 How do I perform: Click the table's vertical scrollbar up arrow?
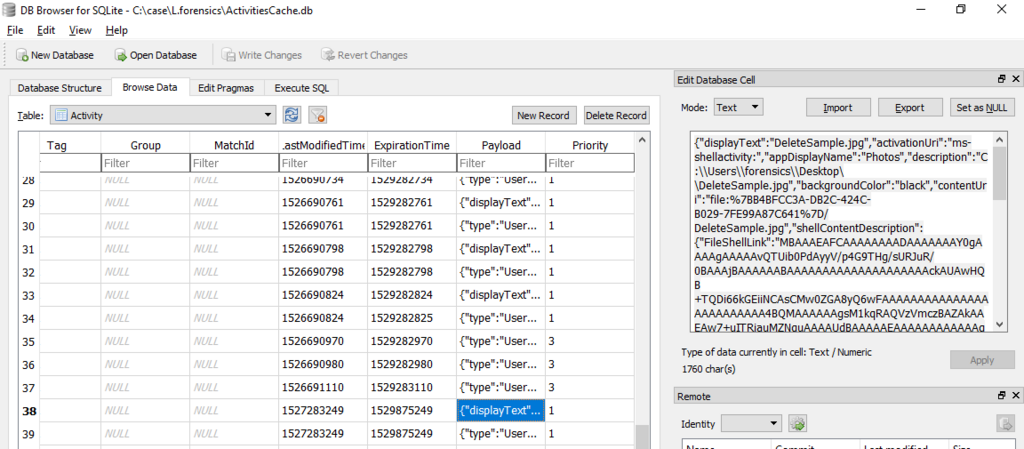tap(641, 140)
